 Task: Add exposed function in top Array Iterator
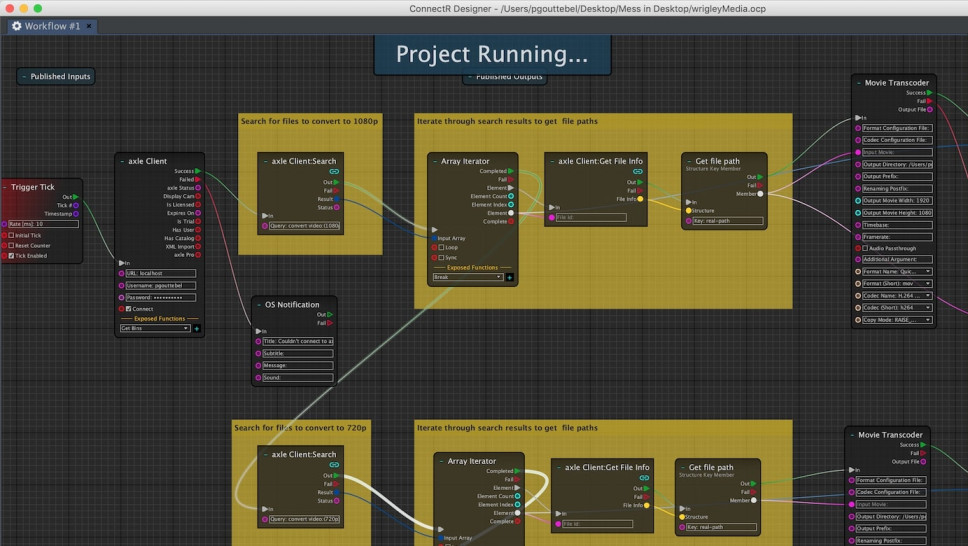[x=510, y=277]
